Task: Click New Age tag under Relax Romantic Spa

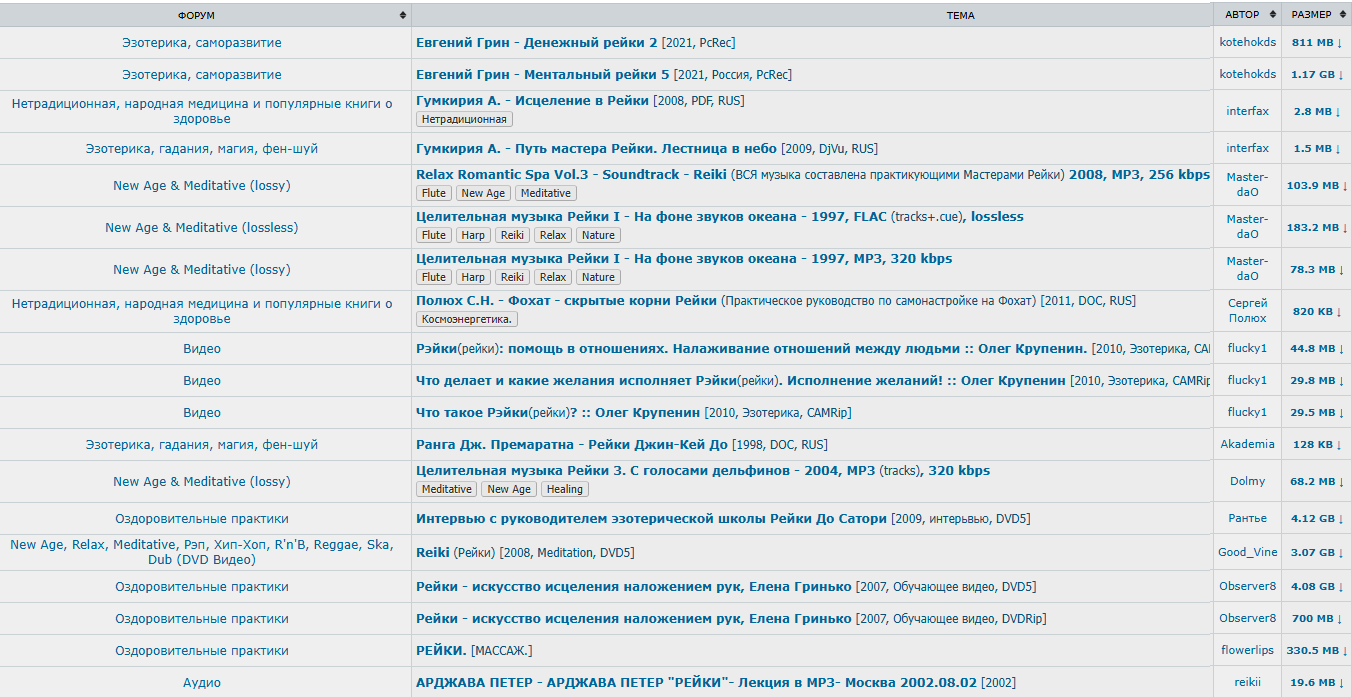Action: pos(484,193)
